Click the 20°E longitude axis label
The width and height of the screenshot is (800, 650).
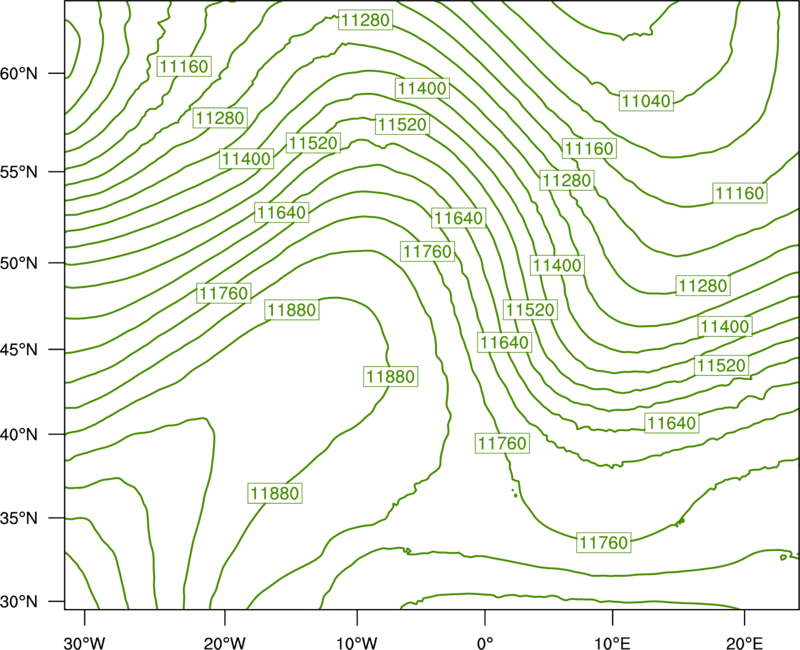[x=744, y=643]
